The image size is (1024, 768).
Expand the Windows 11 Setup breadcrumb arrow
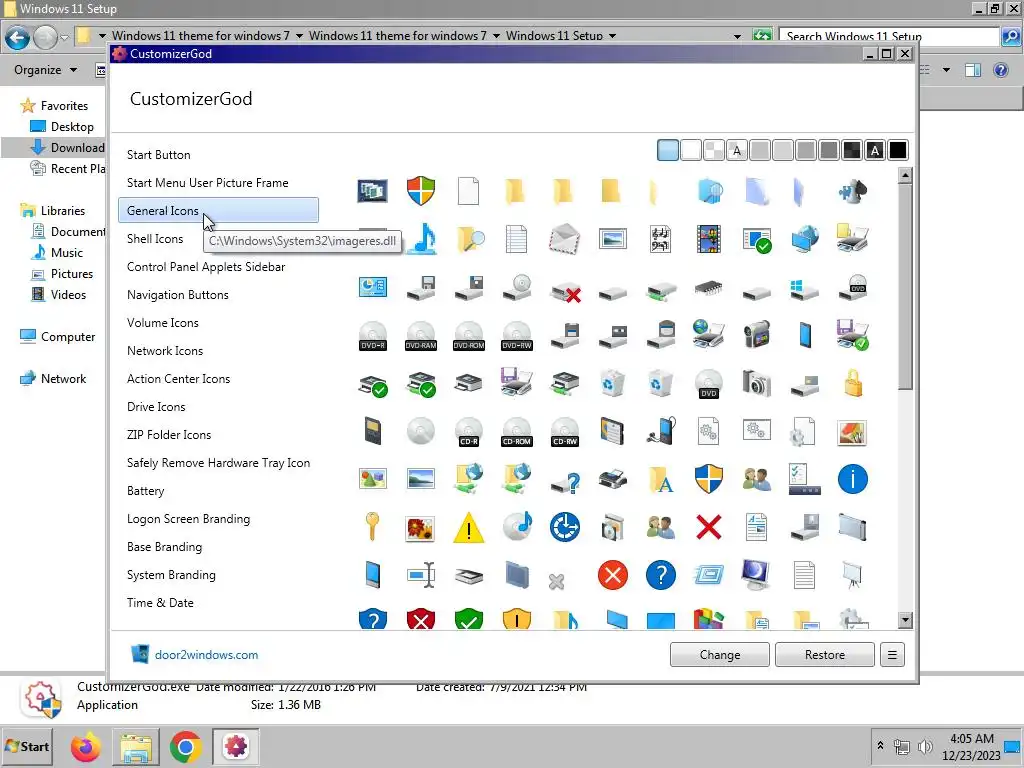(613, 36)
